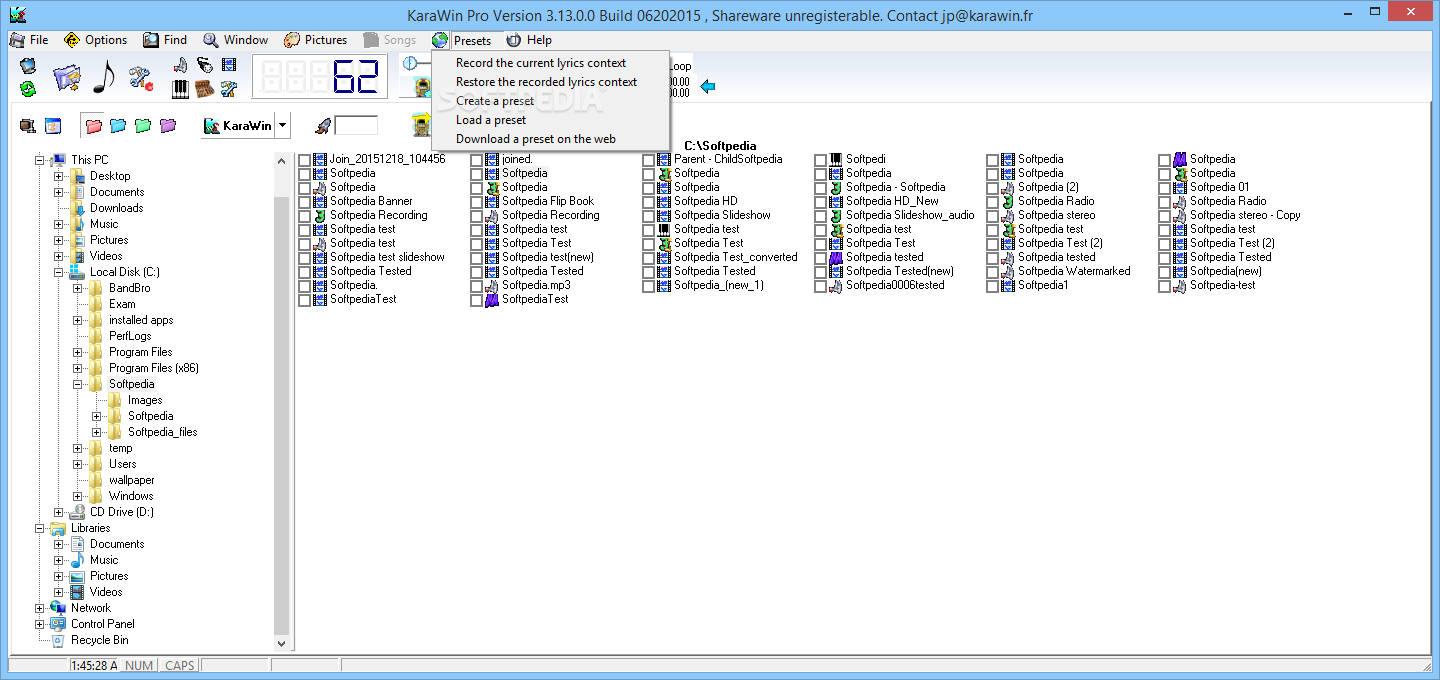The width and height of the screenshot is (1440, 680).
Task: Click the Network icon in tree
Action: coord(57,608)
